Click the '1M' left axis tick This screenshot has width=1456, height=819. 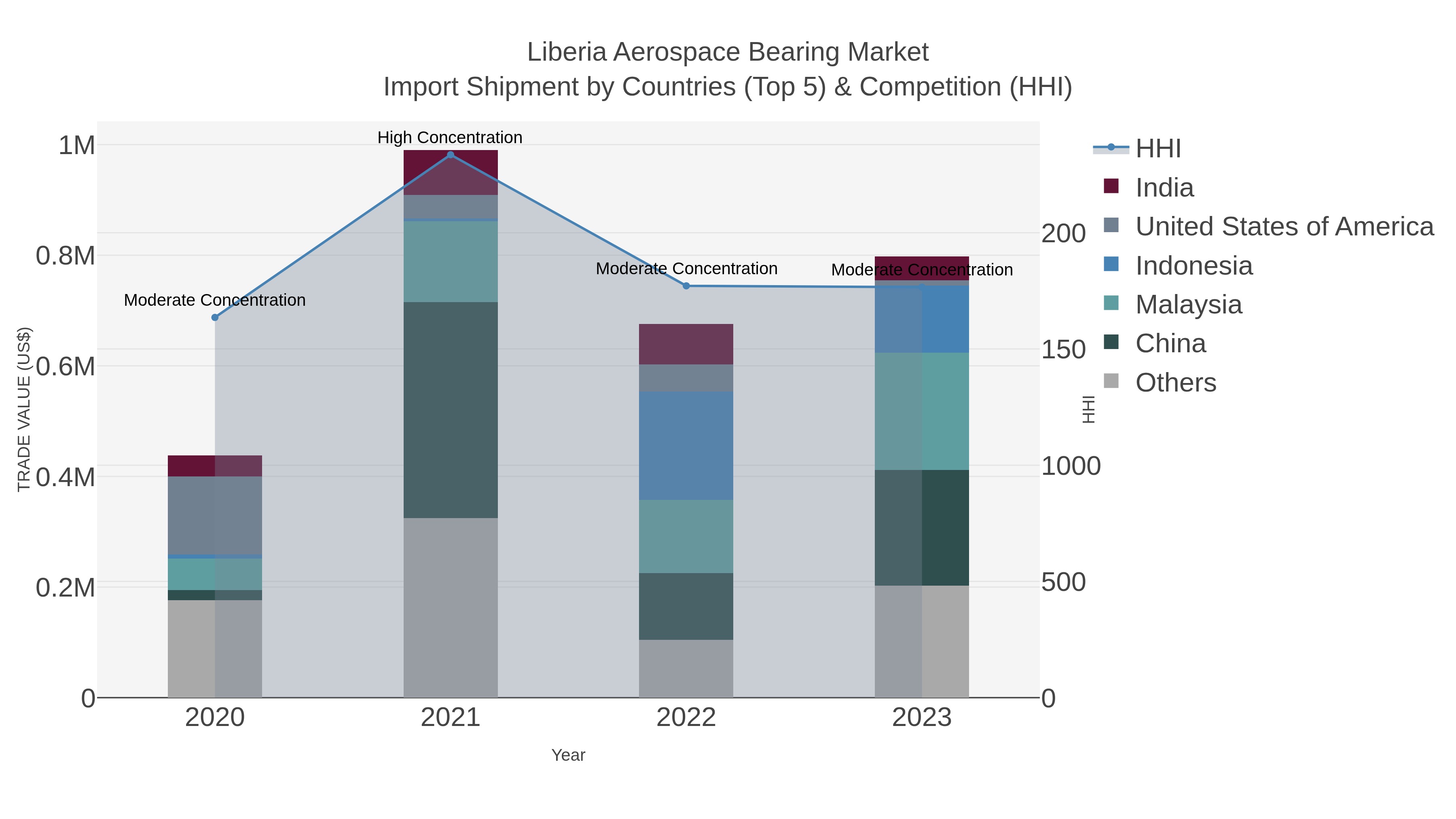pyautogui.click(x=77, y=145)
